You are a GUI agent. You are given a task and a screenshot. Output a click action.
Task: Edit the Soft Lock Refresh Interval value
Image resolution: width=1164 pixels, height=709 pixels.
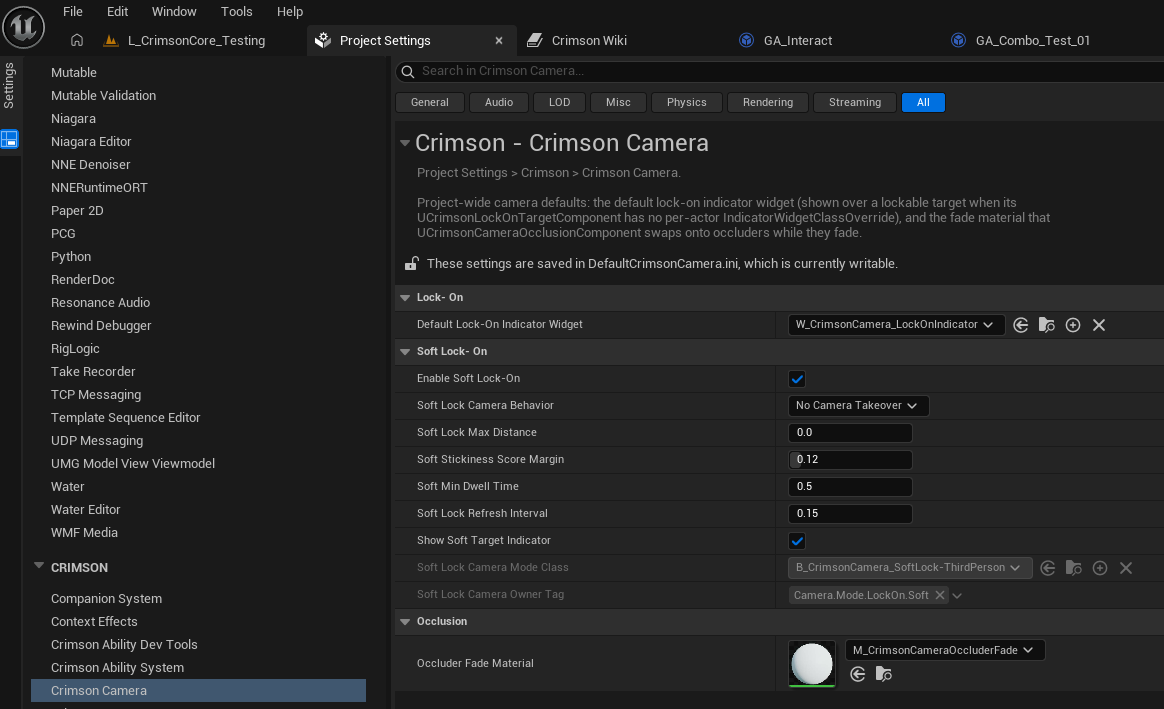tap(850, 514)
